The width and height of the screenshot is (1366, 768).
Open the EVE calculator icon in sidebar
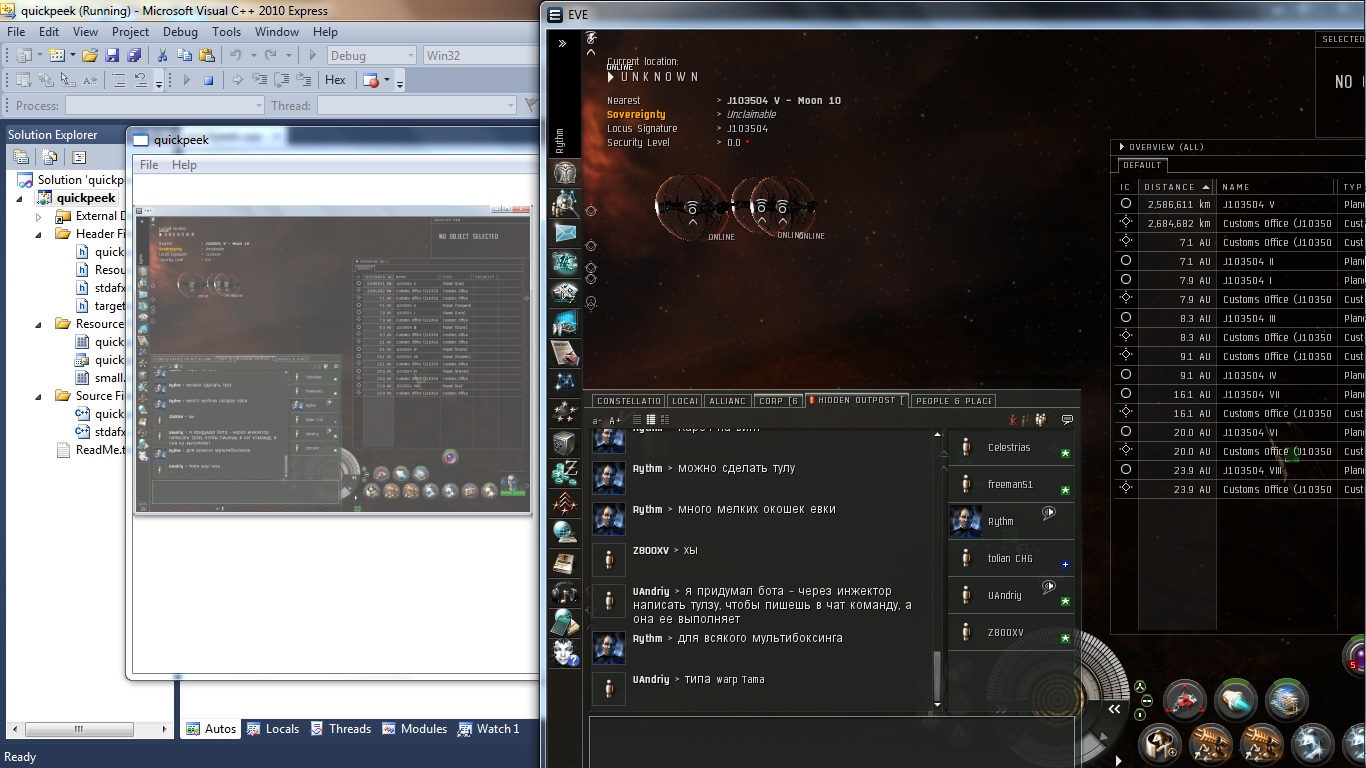click(x=565, y=623)
